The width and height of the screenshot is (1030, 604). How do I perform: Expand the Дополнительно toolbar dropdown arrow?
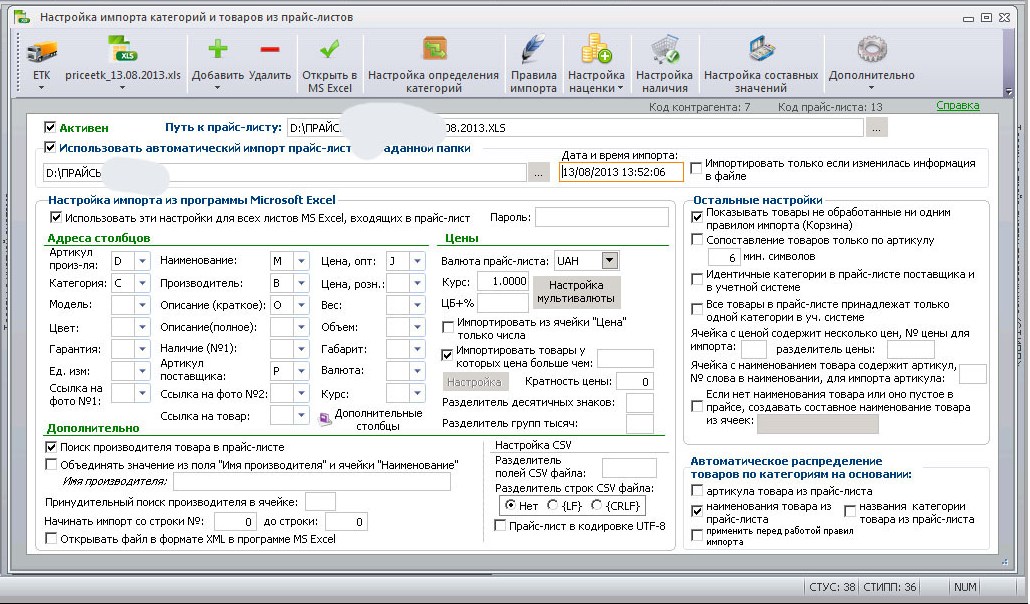(871, 87)
